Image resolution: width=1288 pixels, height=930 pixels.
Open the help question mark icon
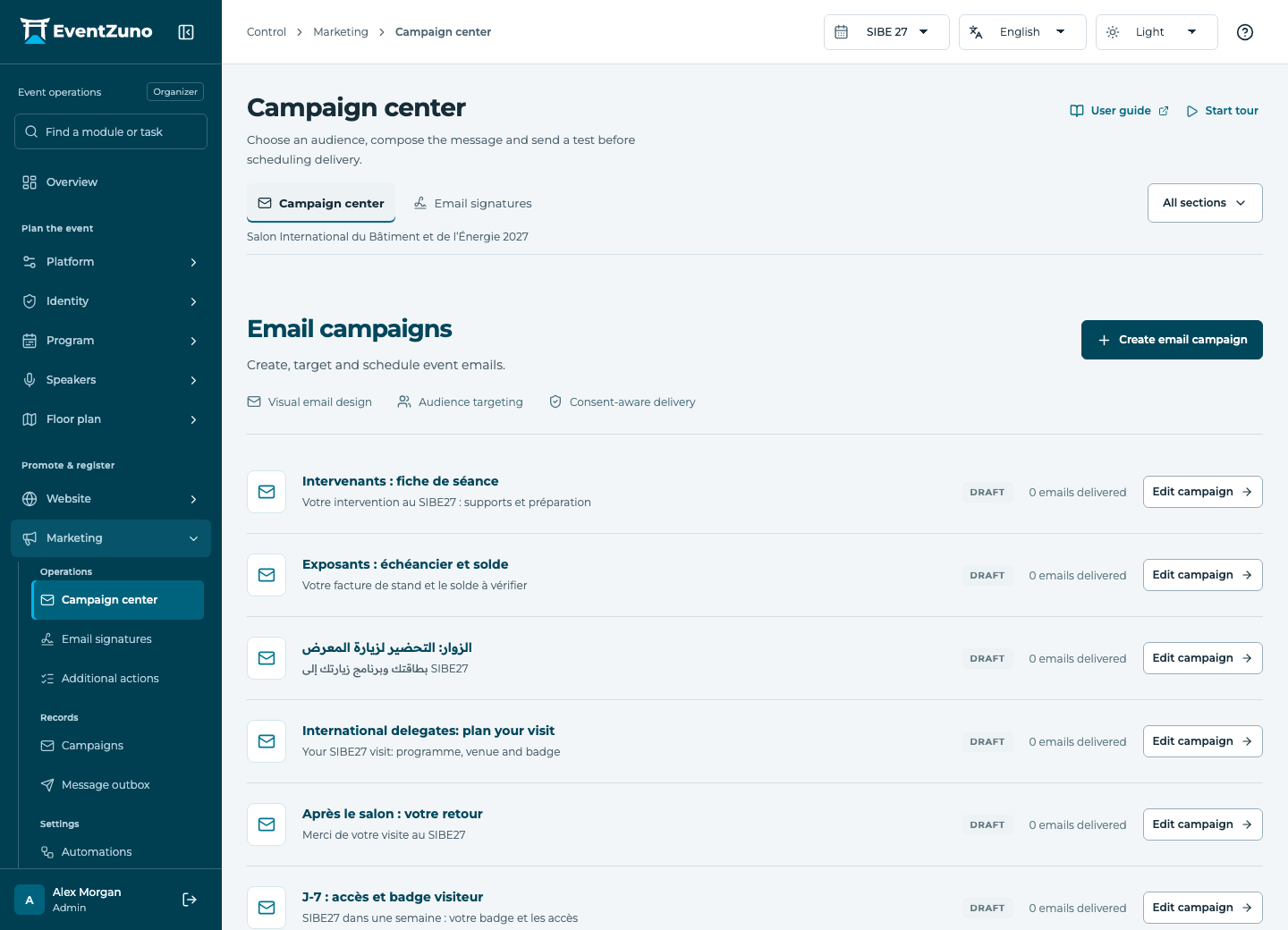click(x=1245, y=32)
